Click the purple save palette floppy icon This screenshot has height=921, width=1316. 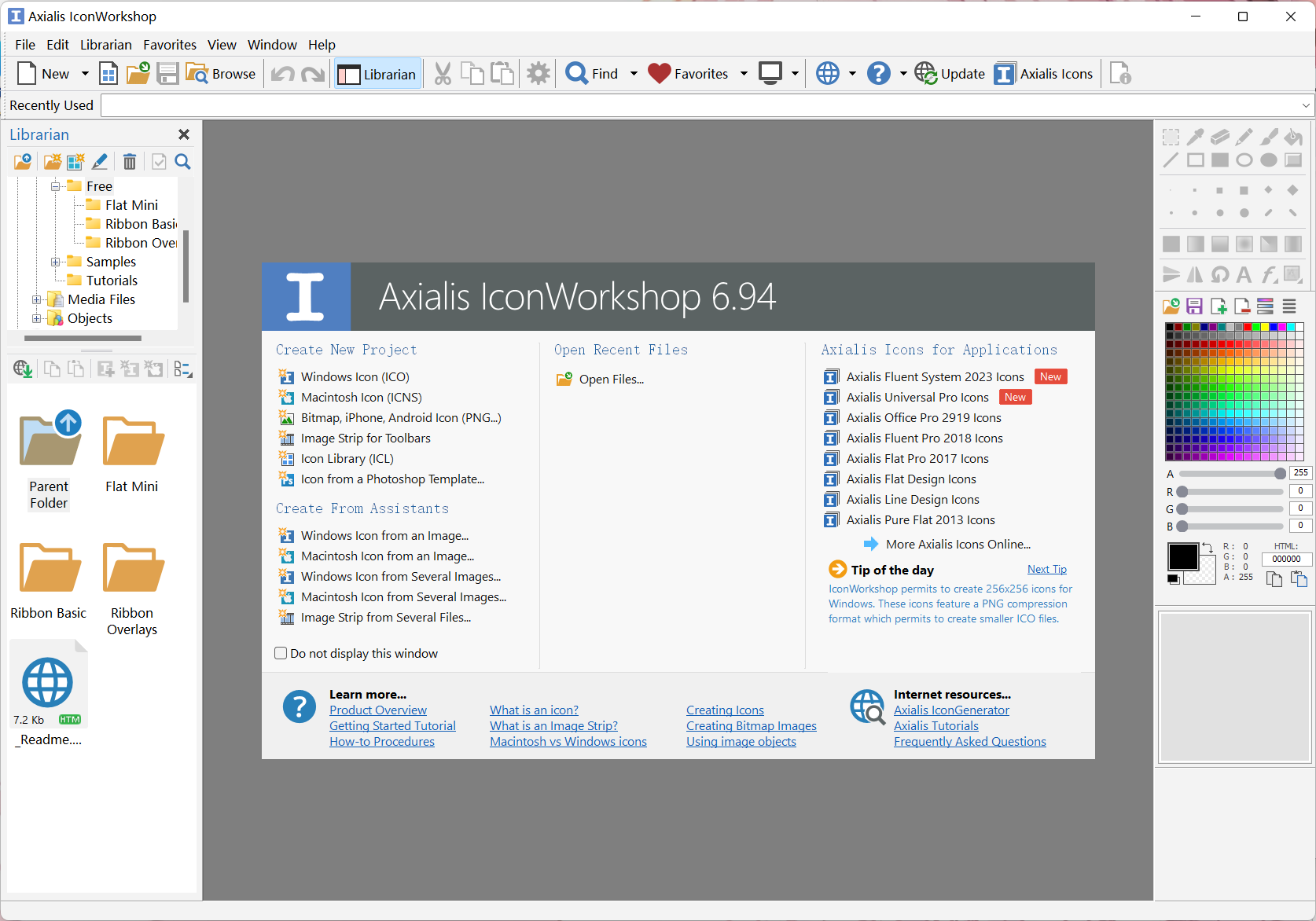(x=1195, y=306)
